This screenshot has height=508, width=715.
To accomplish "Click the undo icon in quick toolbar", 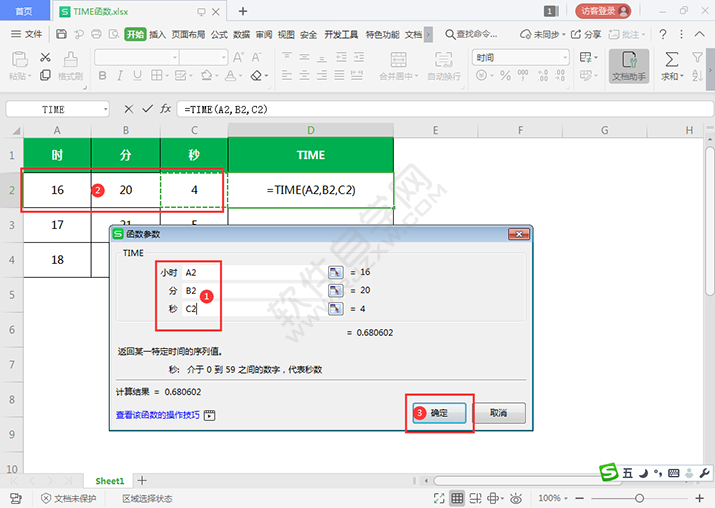I will point(79,34).
